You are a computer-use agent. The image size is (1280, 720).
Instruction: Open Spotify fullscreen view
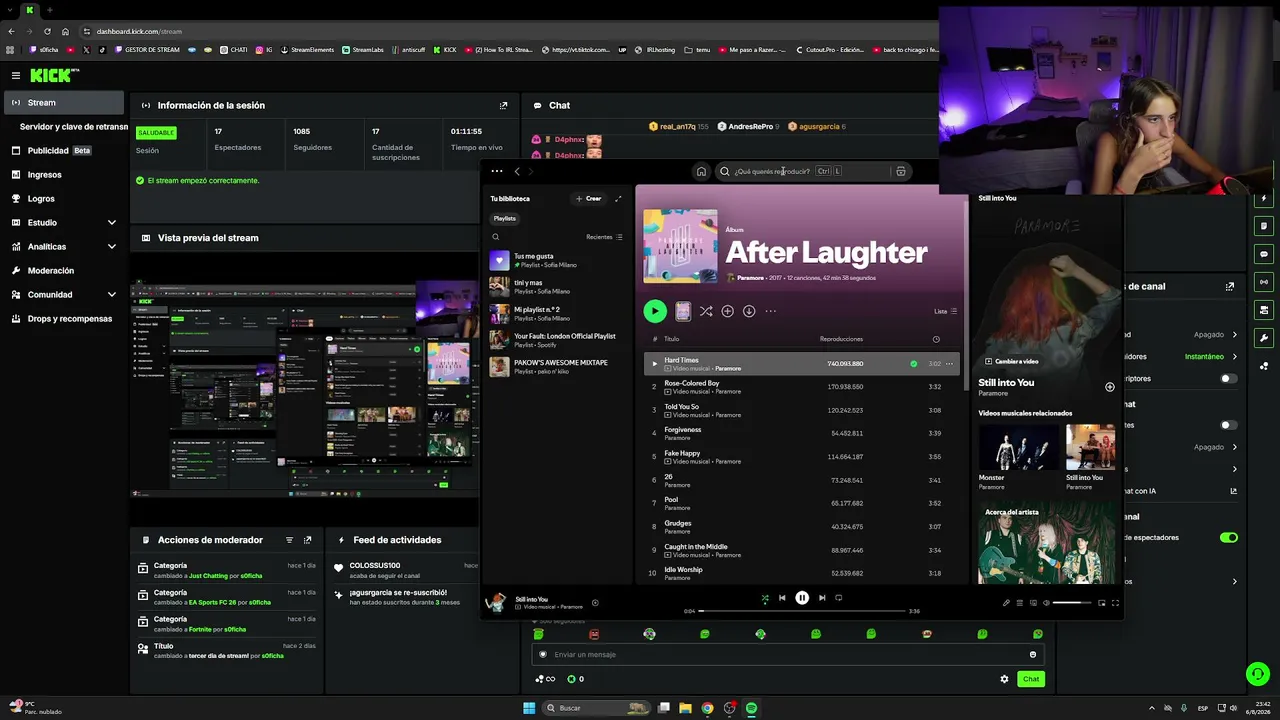tap(1115, 603)
